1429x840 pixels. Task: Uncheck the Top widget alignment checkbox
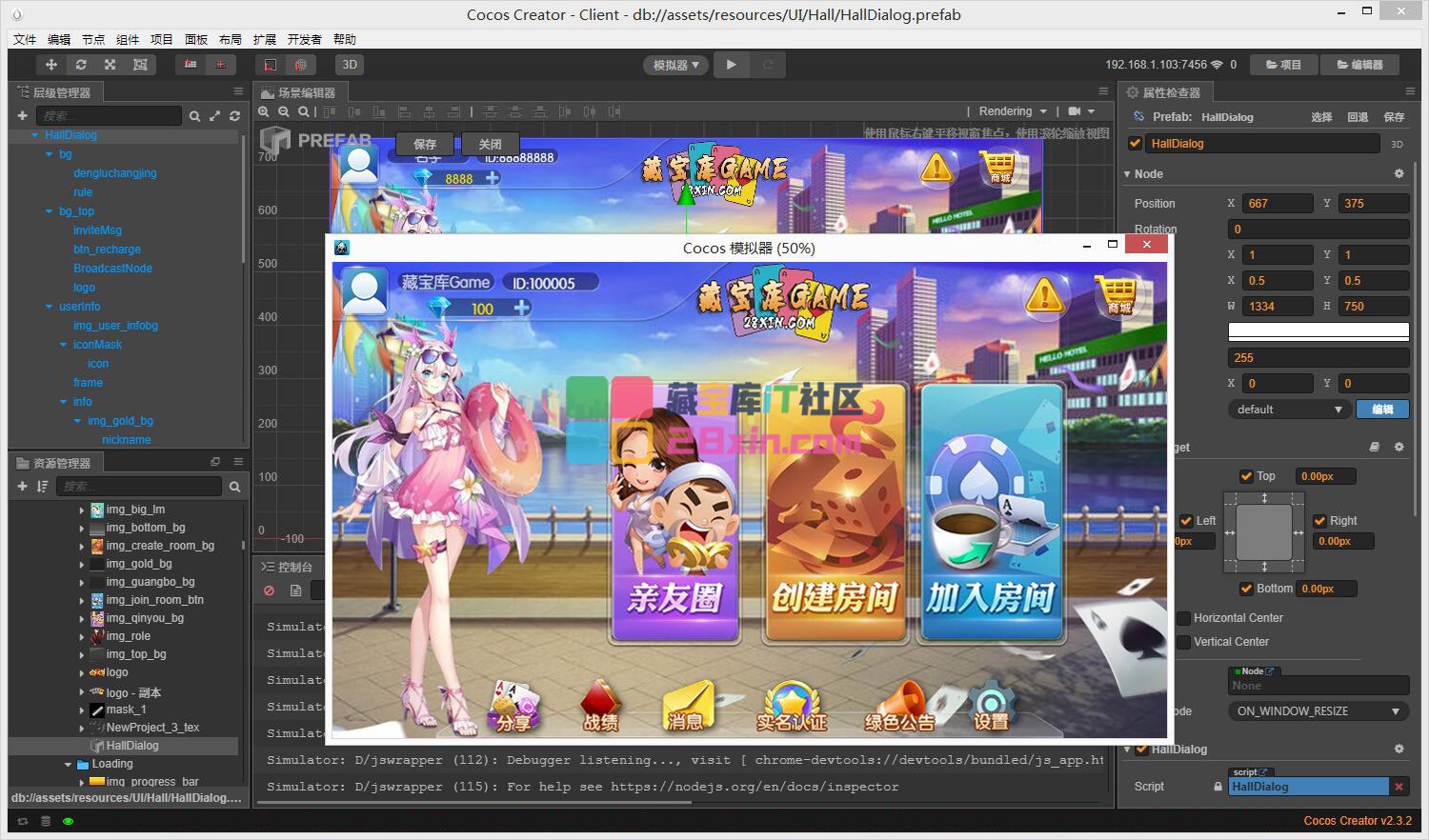[1246, 476]
